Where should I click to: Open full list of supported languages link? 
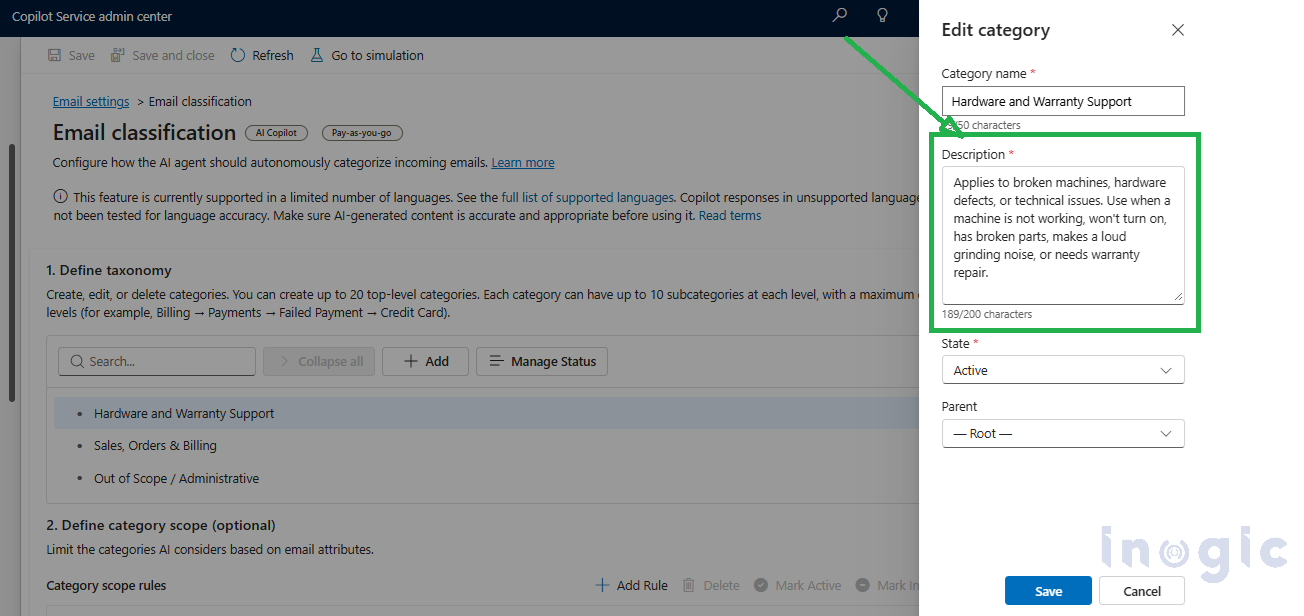tap(588, 197)
